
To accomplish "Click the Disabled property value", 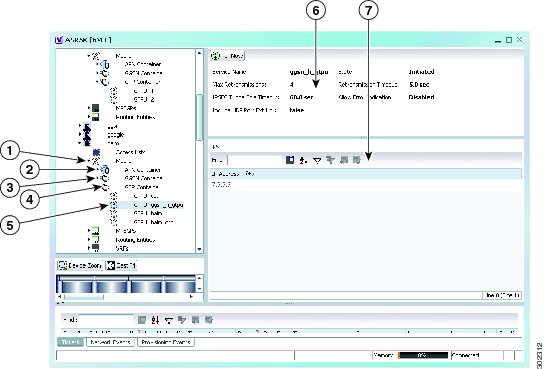I will coord(421,97).
